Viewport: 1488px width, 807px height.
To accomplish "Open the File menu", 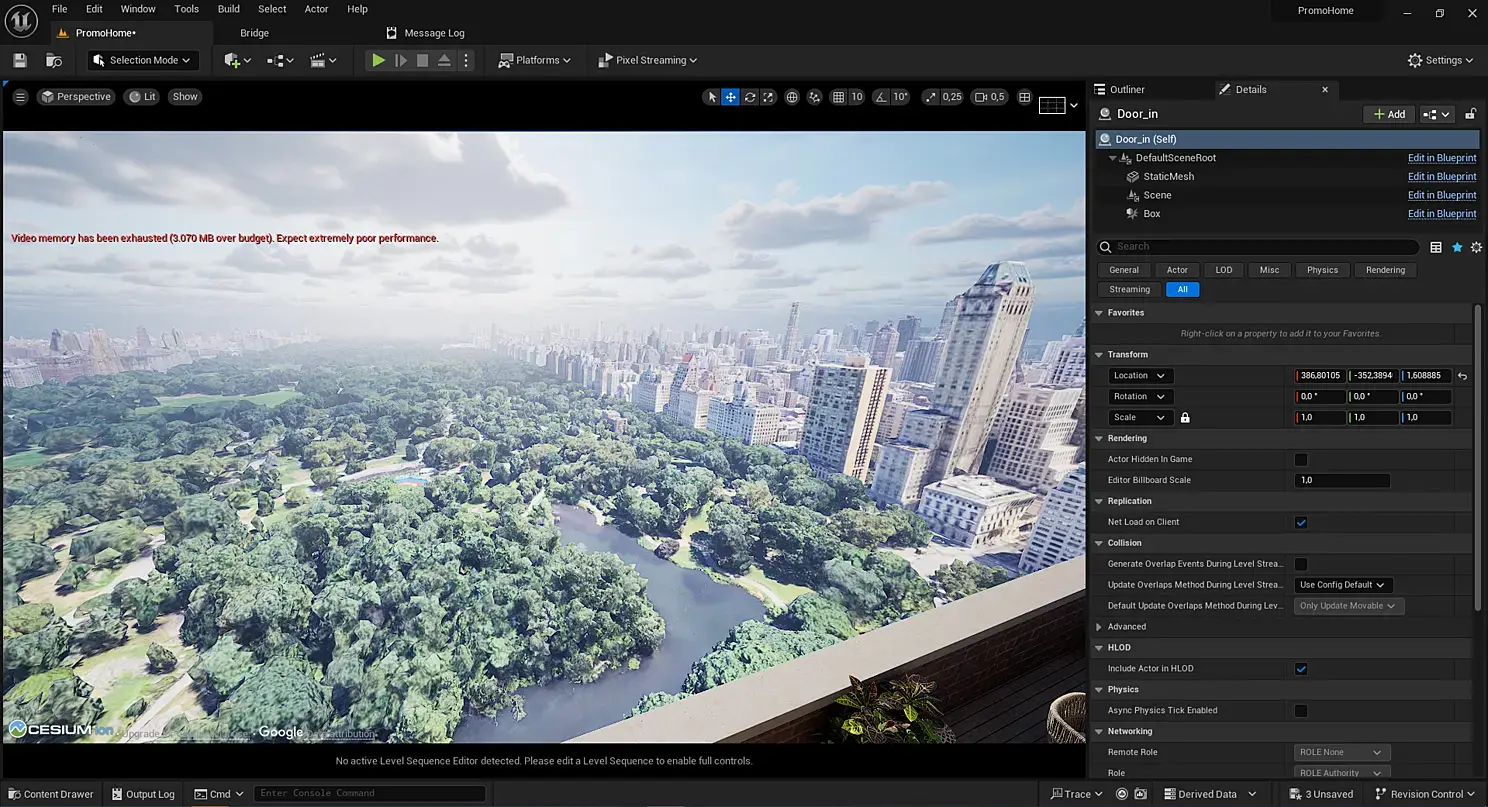I will (x=60, y=9).
